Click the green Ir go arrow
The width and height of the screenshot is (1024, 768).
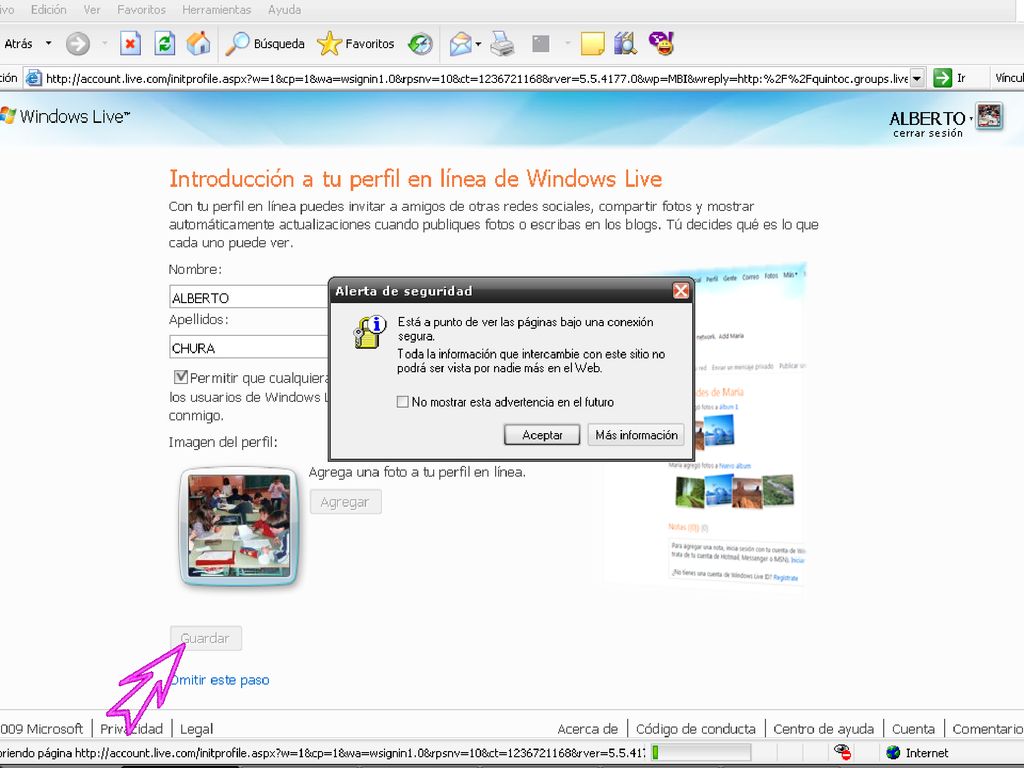point(942,78)
